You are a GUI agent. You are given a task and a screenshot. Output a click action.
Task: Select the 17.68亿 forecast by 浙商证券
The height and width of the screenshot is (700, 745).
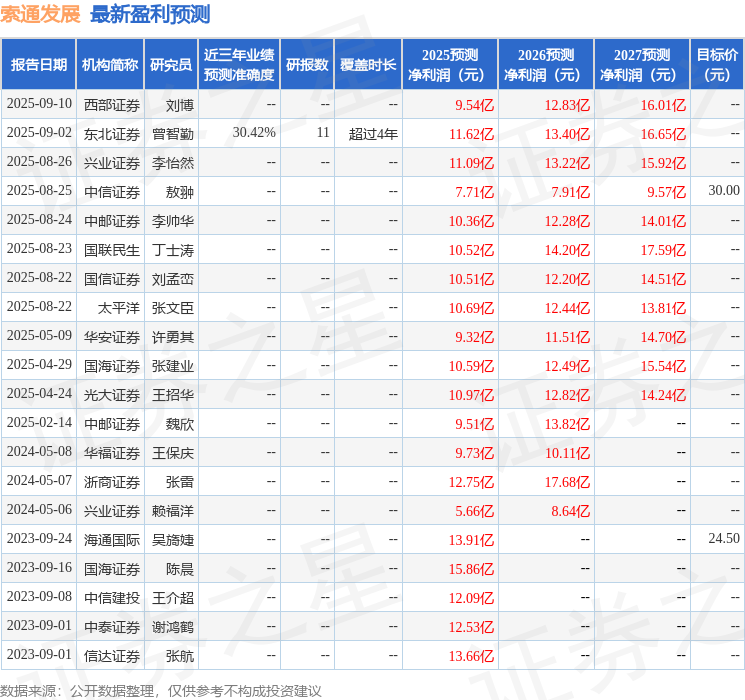567,482
